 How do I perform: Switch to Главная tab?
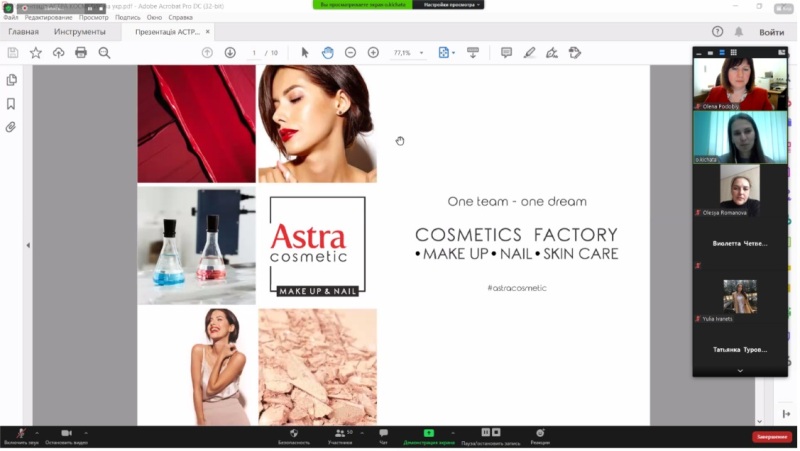click(23, 32)
